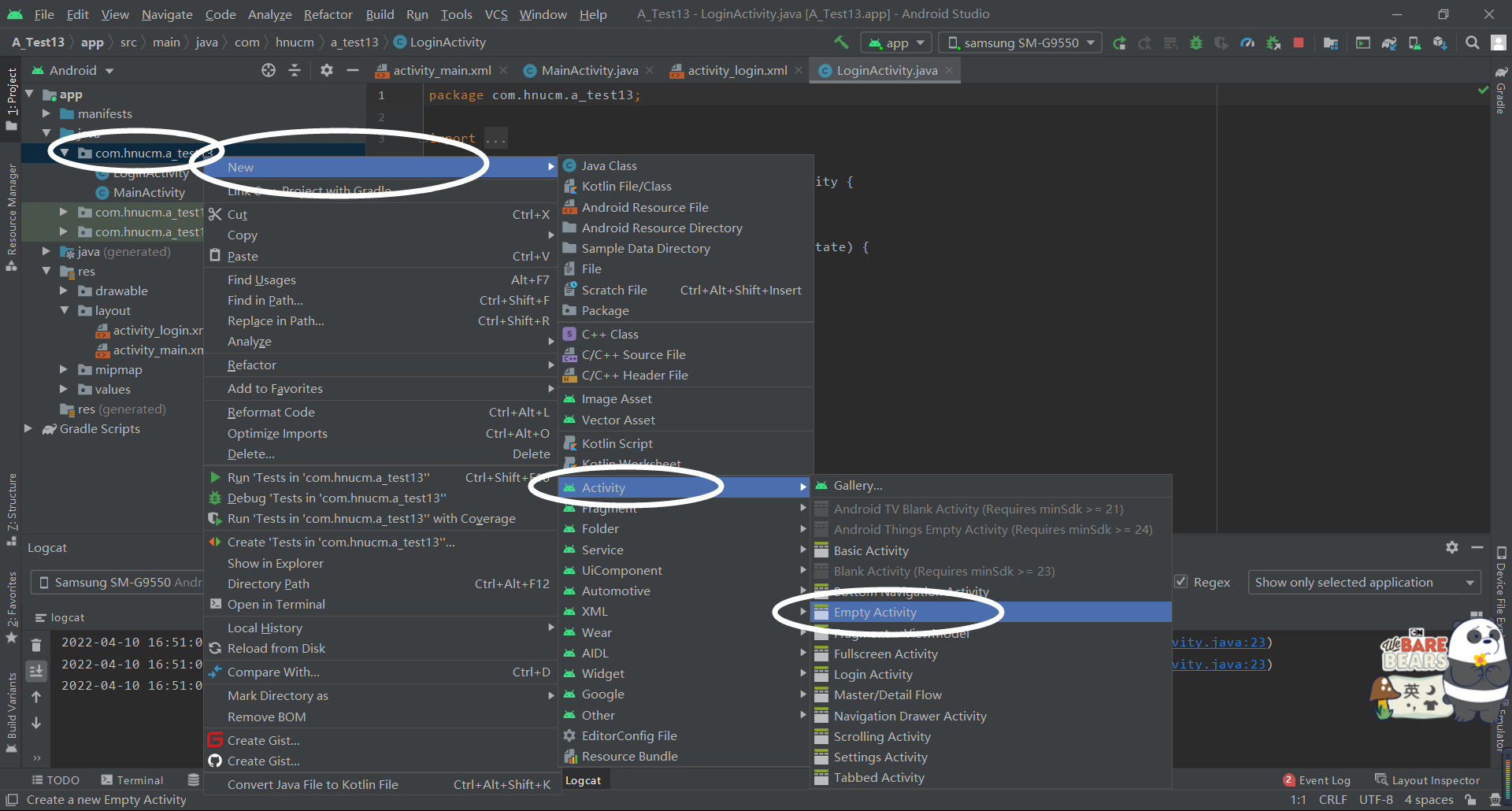Screen dimensions: 1512x811
Task: Open the Build Variants side tab
Action: tap(12, 713)
